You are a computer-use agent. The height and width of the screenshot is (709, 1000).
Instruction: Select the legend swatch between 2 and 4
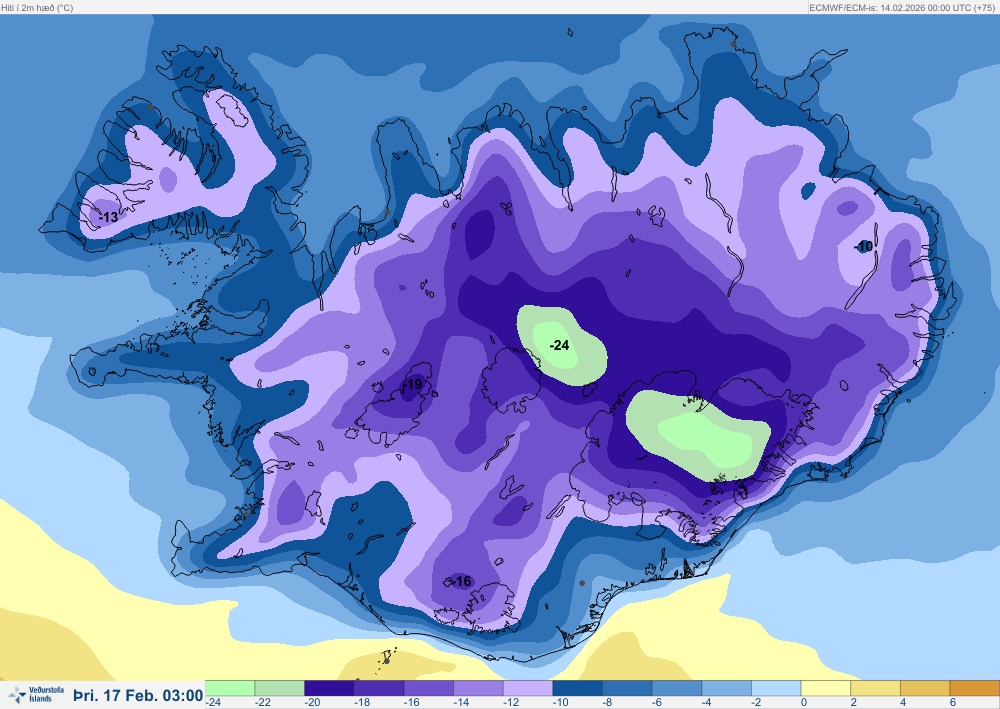(x=876, y=688)
